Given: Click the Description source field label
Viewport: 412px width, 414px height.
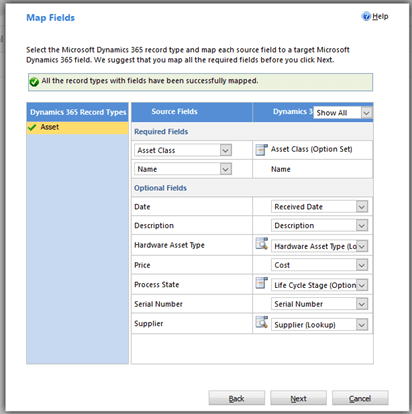Looking at the screenshot, I should [154, 226].
